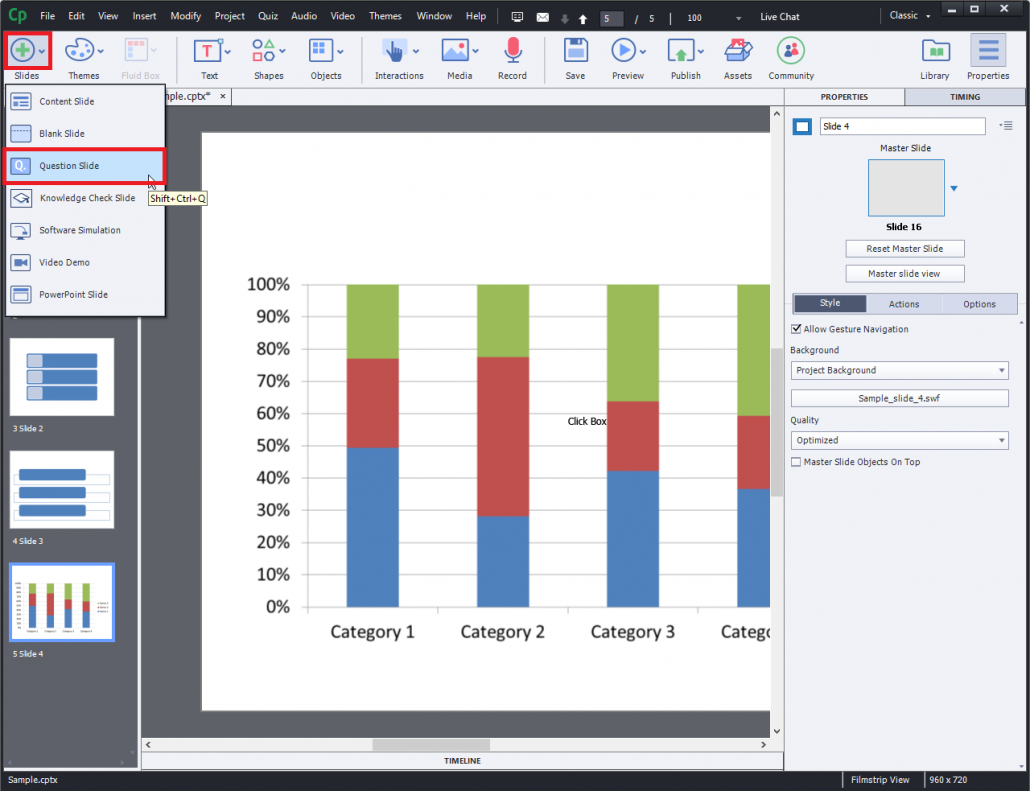Enable Master Slide Objects On Top
The width and height of the screenshot is (1030, 791).
796,461
